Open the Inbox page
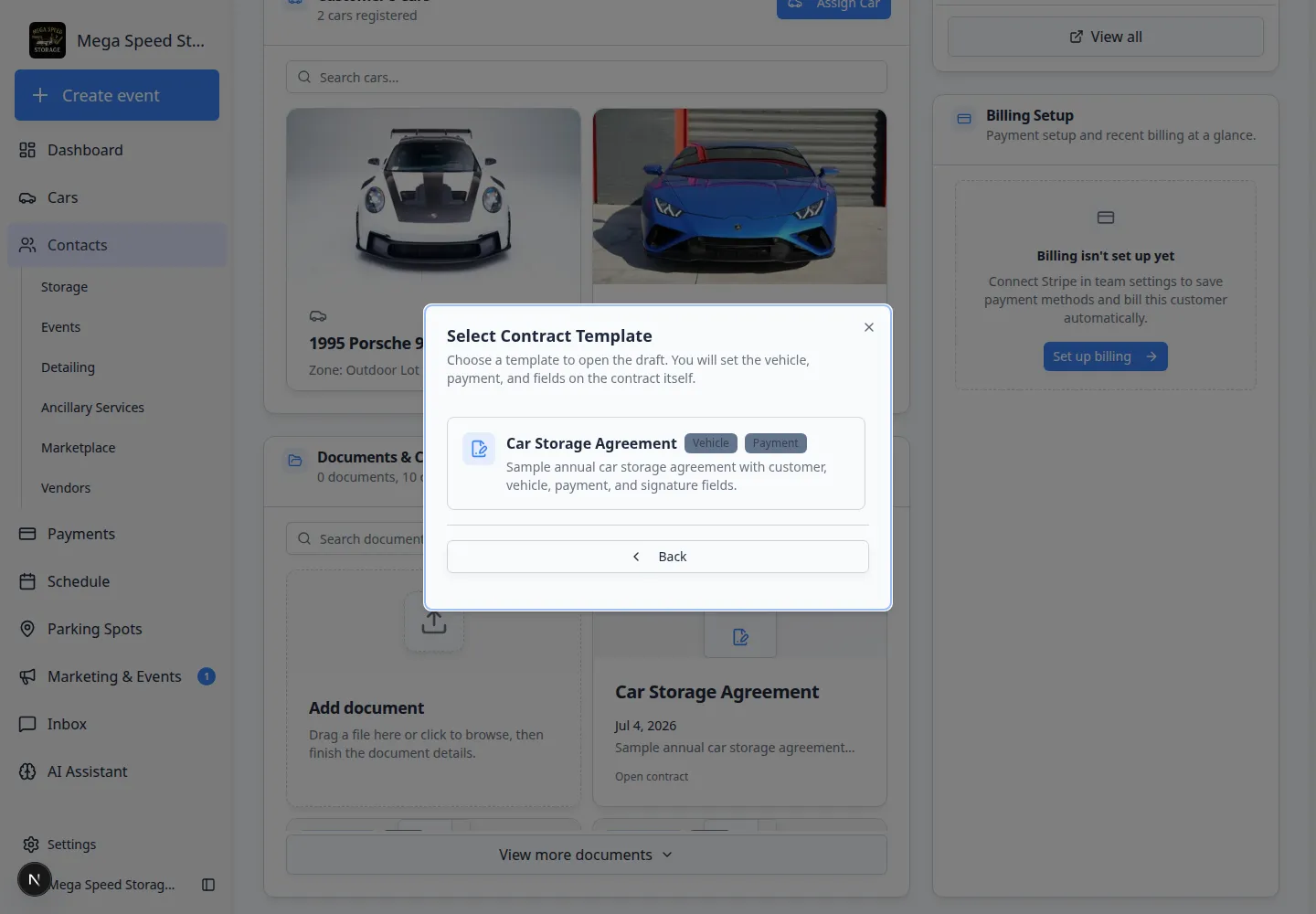 pos(117,724)
